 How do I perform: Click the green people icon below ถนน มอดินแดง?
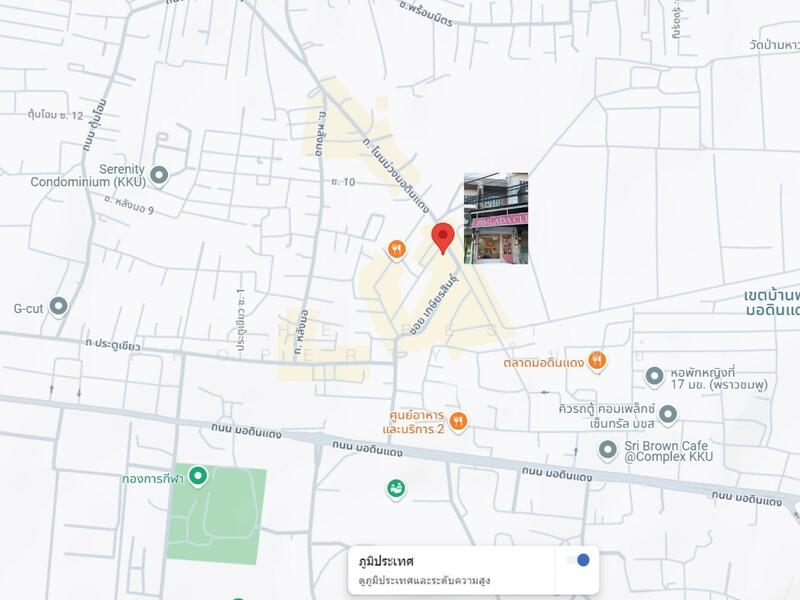(396, 489)
